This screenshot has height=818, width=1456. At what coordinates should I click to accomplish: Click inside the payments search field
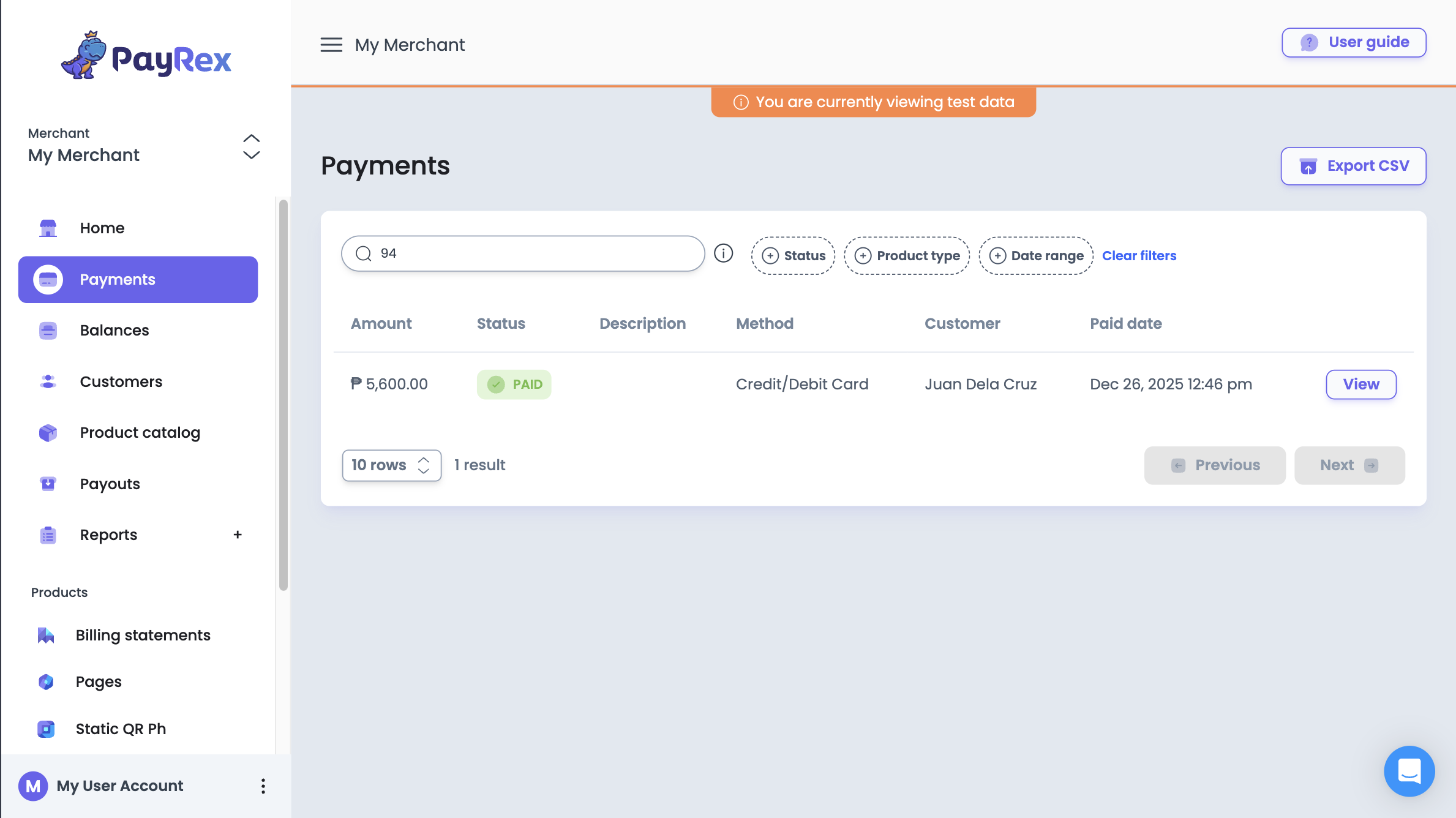point(523,253)
